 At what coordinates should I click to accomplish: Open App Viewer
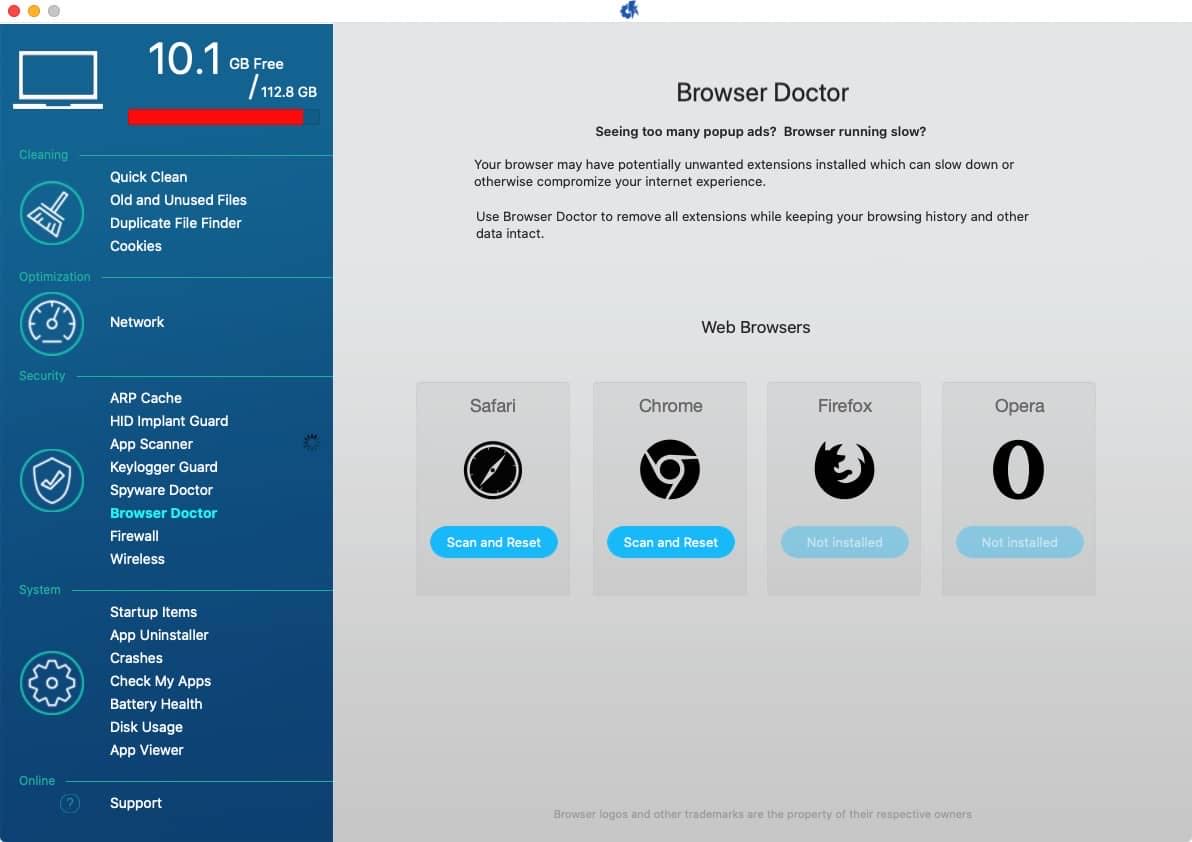147,750
